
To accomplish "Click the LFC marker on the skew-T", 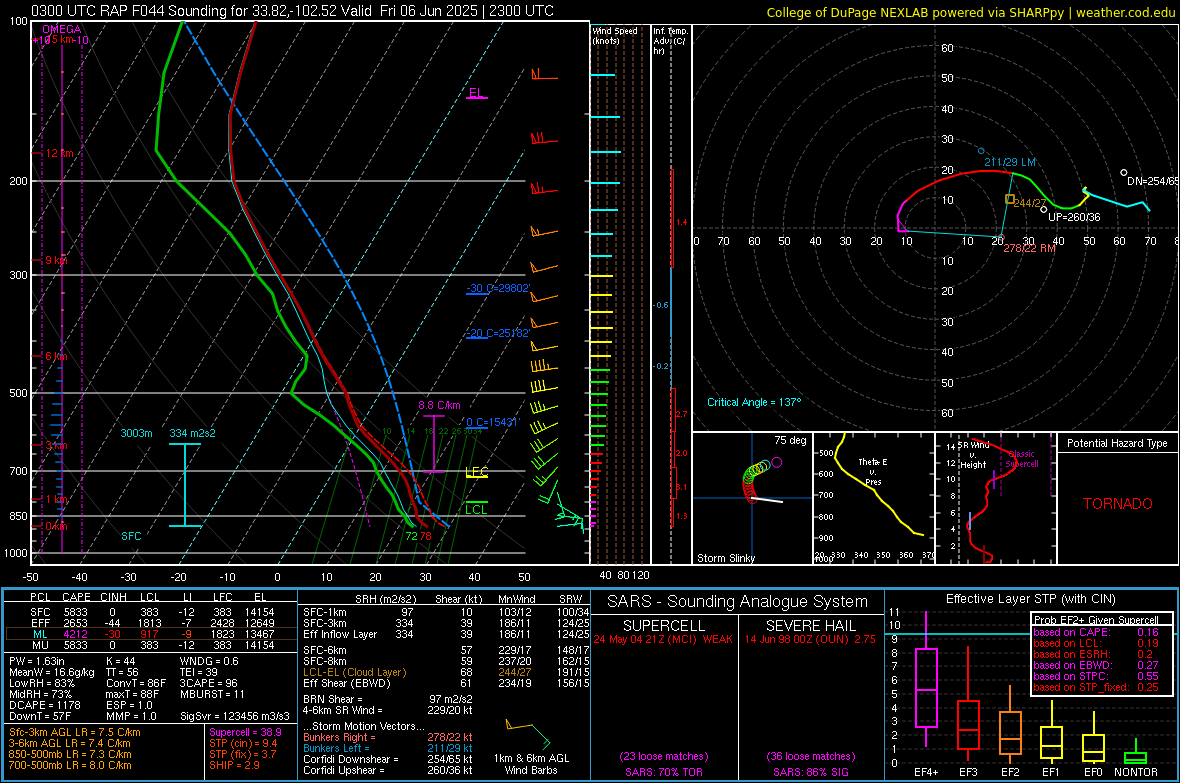I will [476, 472].
